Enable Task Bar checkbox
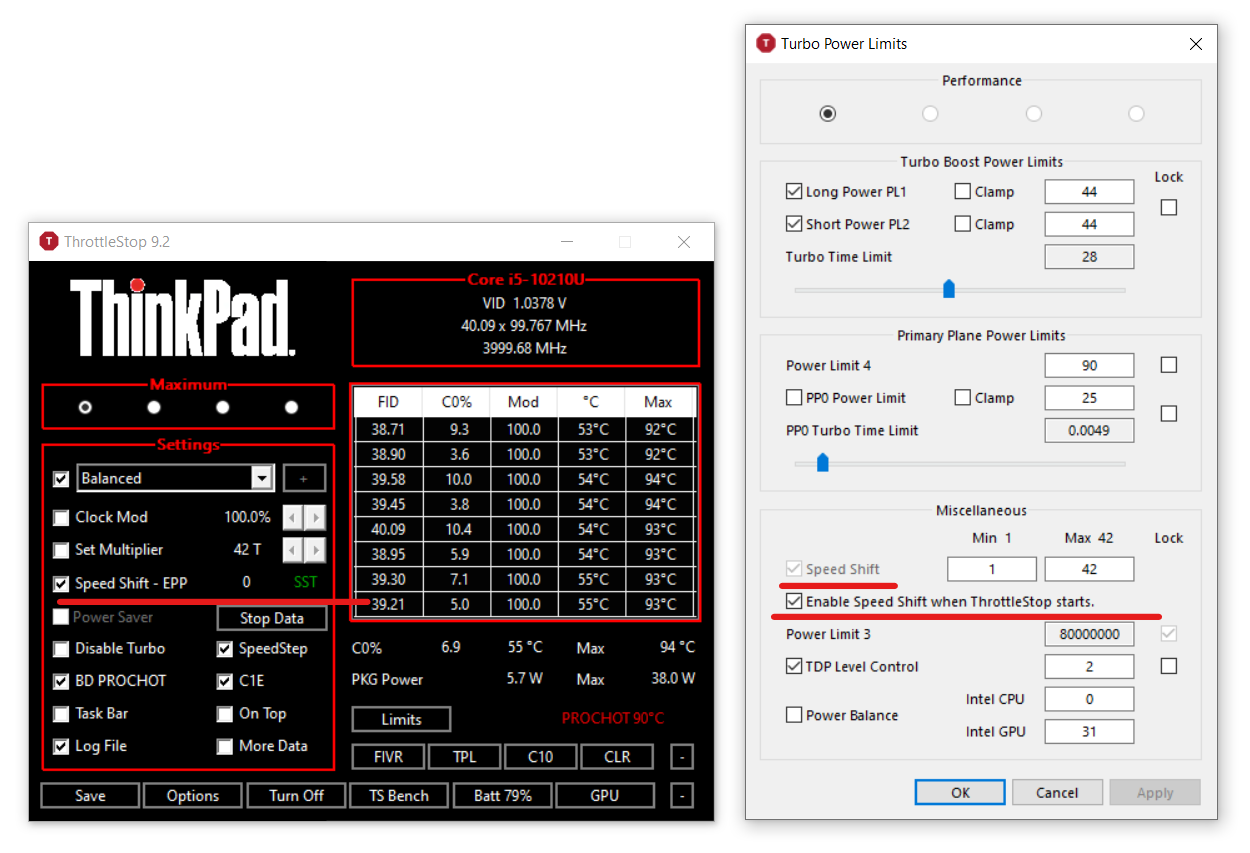The width and height of the screenshot is (1250, 853). (61, 713)
